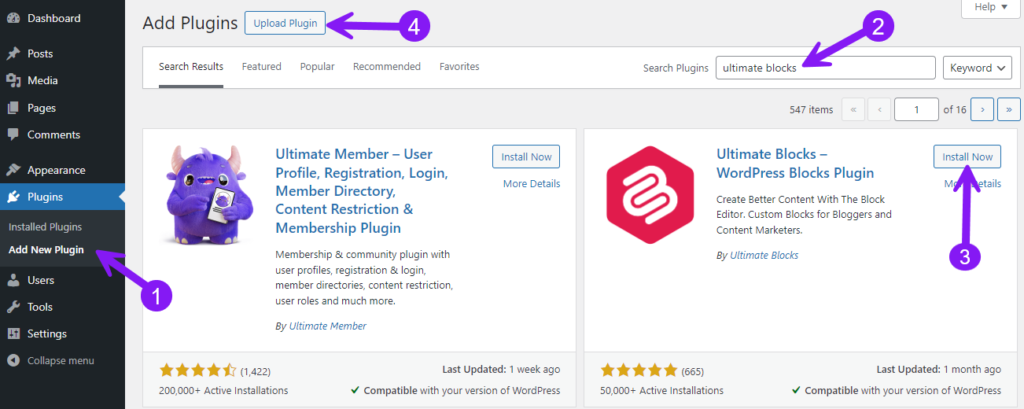Click the Pages icon in sidebar
Screen dimensions: 1024x409
[x=13, y=108]
